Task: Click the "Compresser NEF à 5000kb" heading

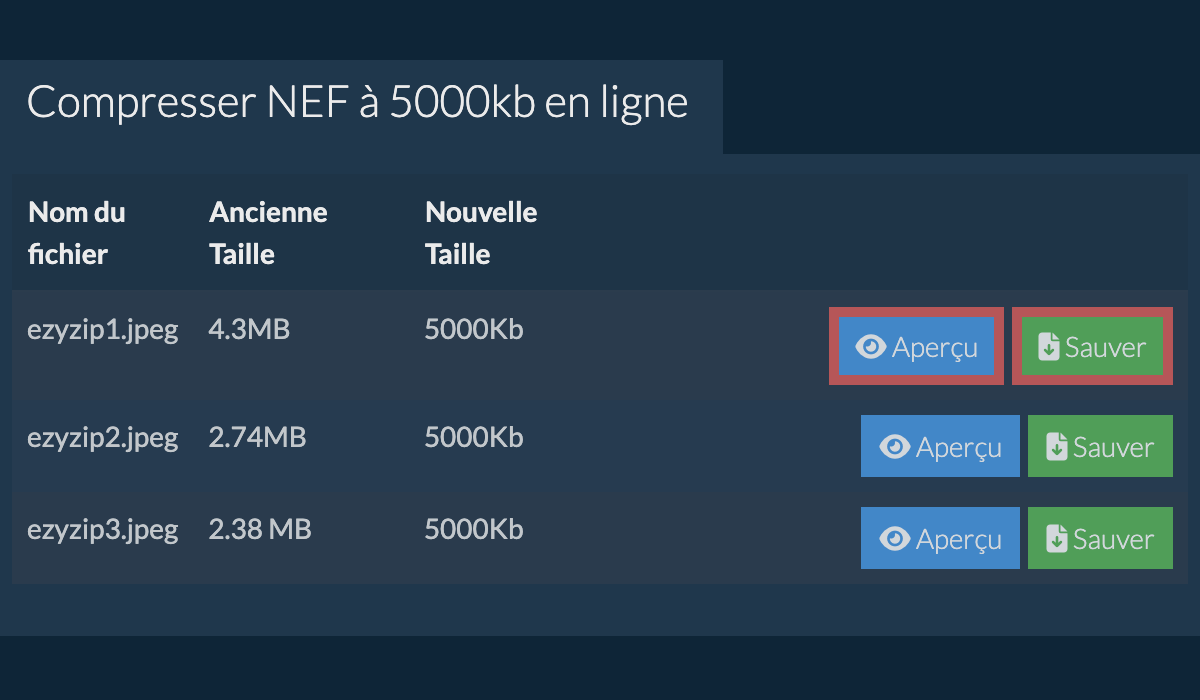Action: [x=357, y=103]
